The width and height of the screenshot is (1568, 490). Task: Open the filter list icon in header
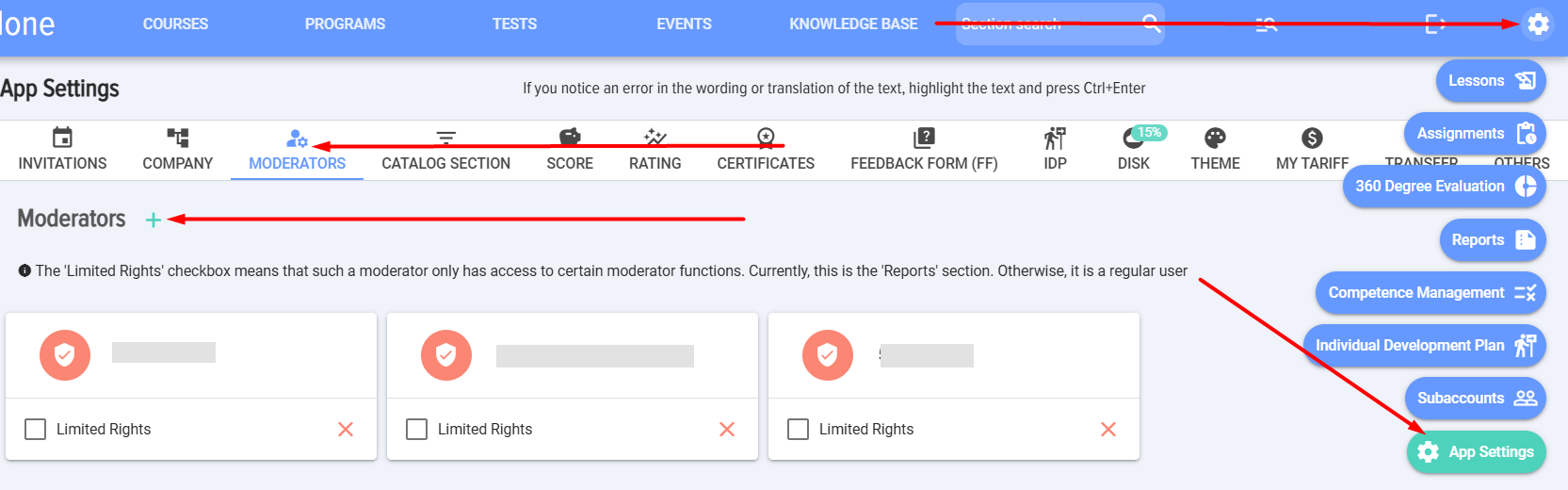coord(1267,24)
